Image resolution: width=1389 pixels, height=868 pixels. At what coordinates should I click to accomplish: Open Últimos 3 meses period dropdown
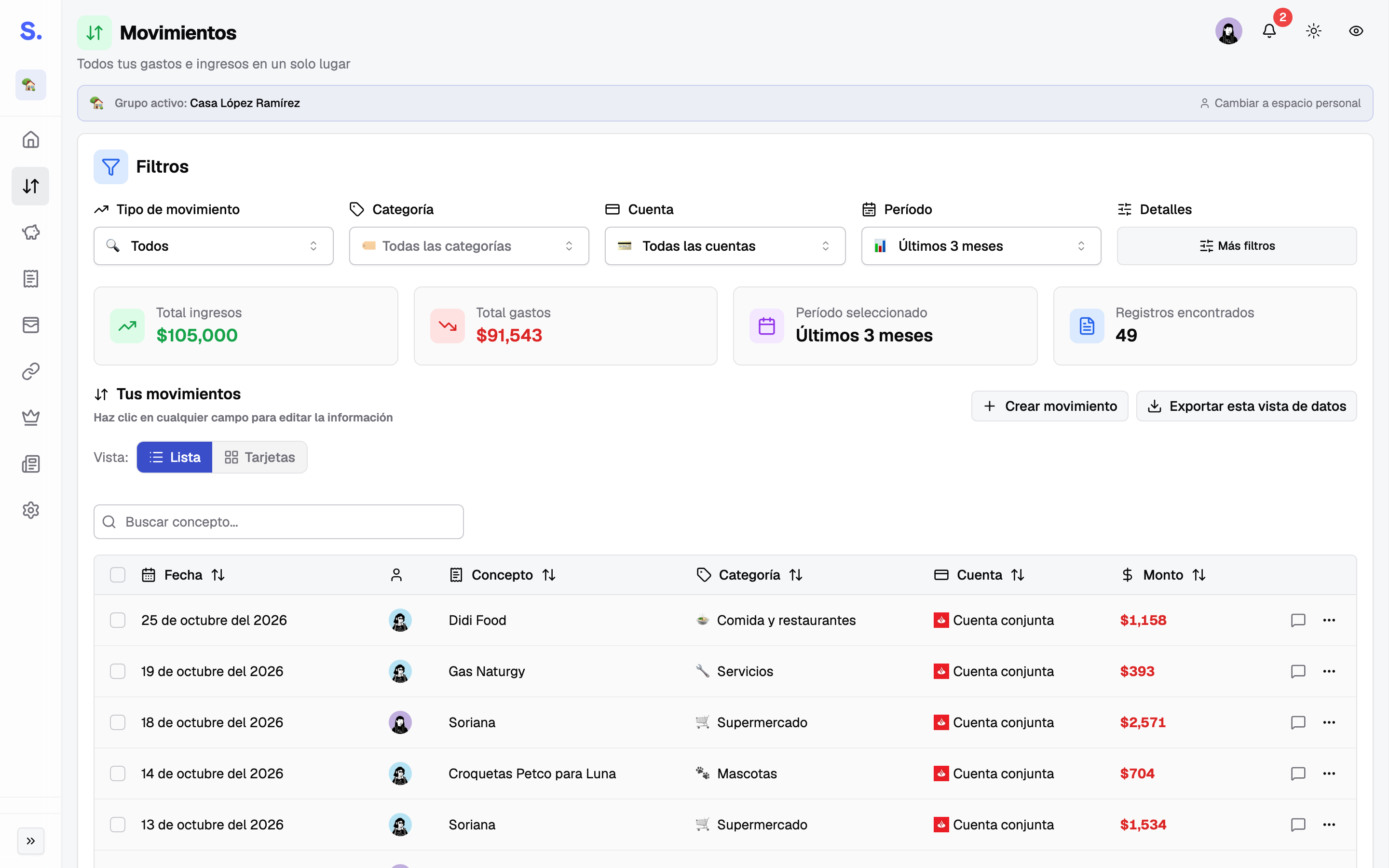tap(981, 246)
